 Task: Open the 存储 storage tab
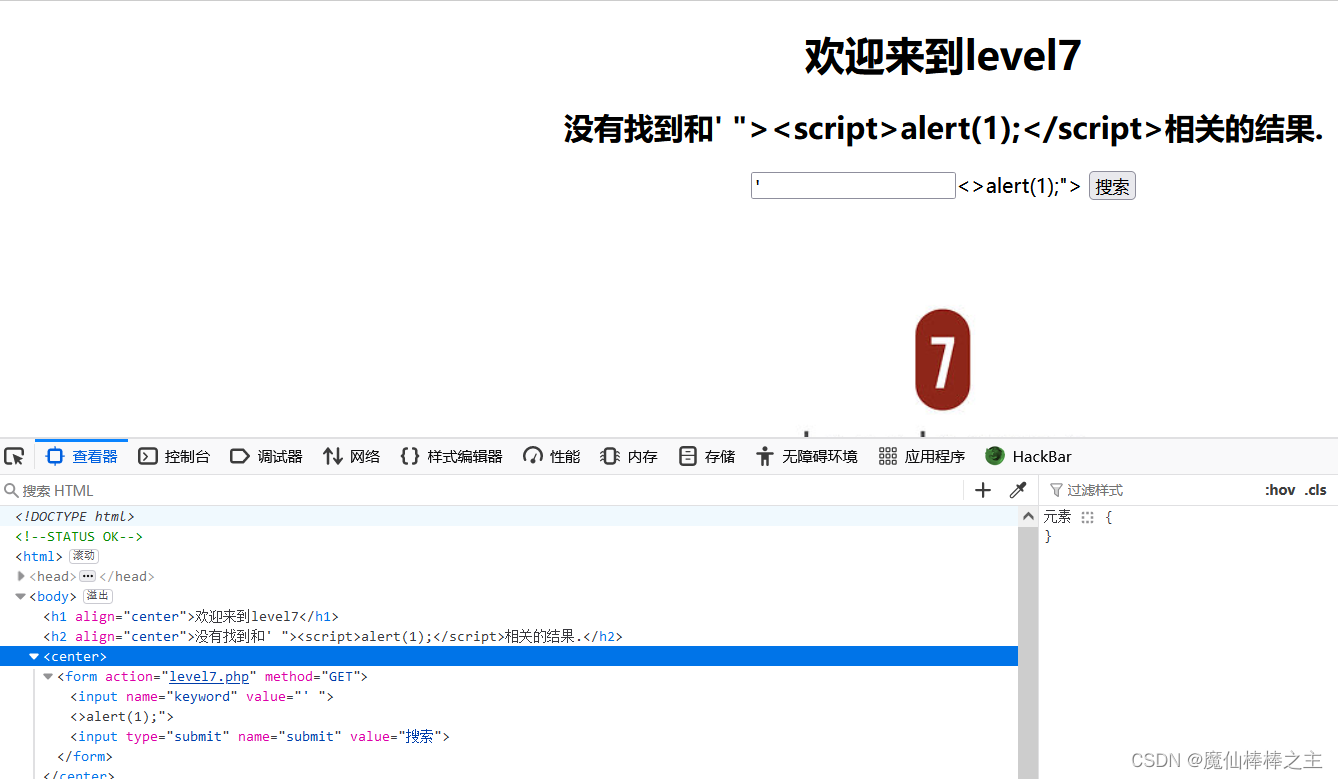707,456
